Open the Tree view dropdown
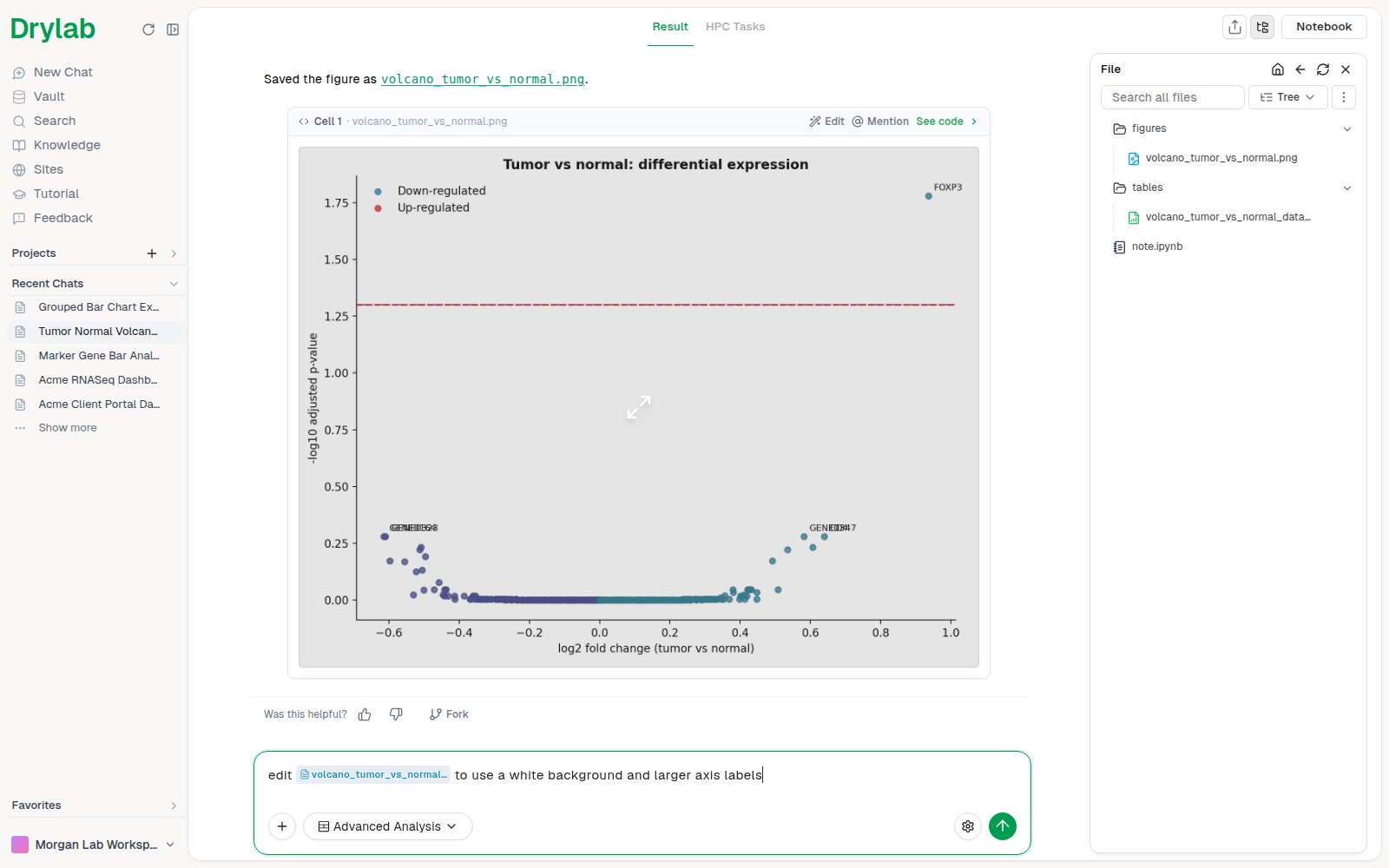 pyautogui.click(x=1288, y=97)
